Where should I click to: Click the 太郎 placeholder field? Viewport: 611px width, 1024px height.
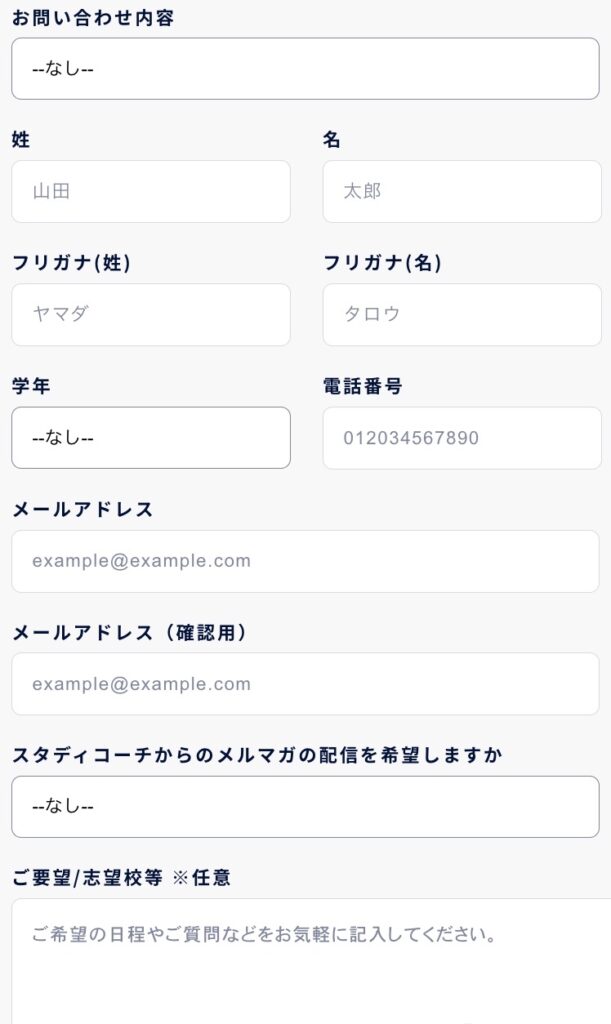461,191
